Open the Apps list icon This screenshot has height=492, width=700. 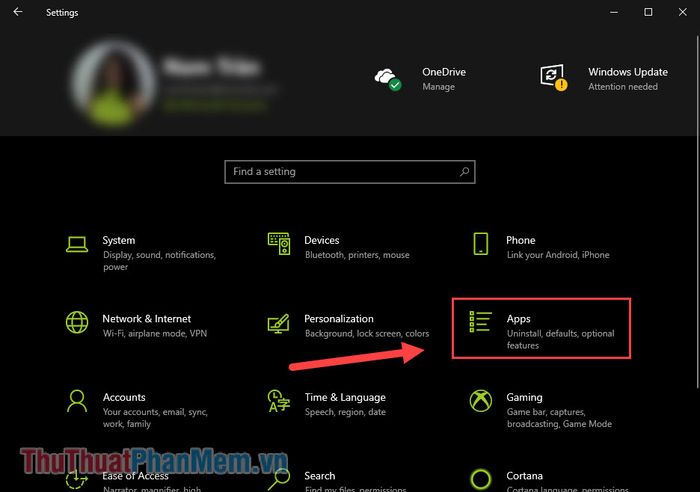pos(480,322)
